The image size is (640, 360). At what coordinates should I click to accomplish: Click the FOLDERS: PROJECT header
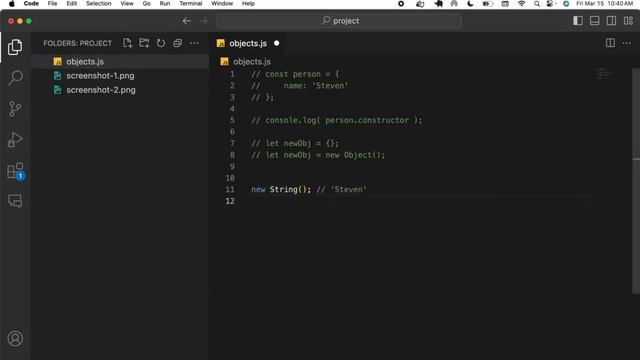tap(78, 43)
